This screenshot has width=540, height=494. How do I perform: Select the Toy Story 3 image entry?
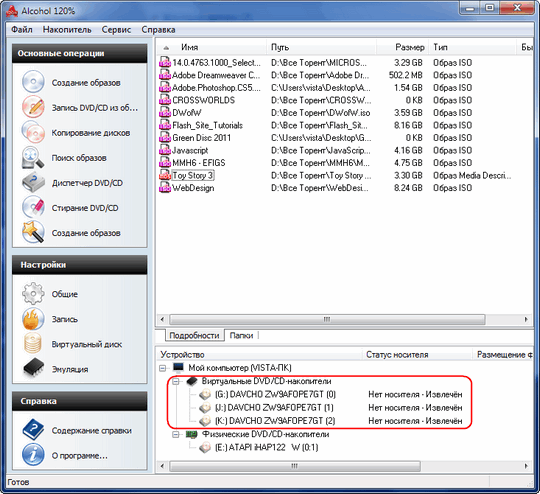point(192,175)
